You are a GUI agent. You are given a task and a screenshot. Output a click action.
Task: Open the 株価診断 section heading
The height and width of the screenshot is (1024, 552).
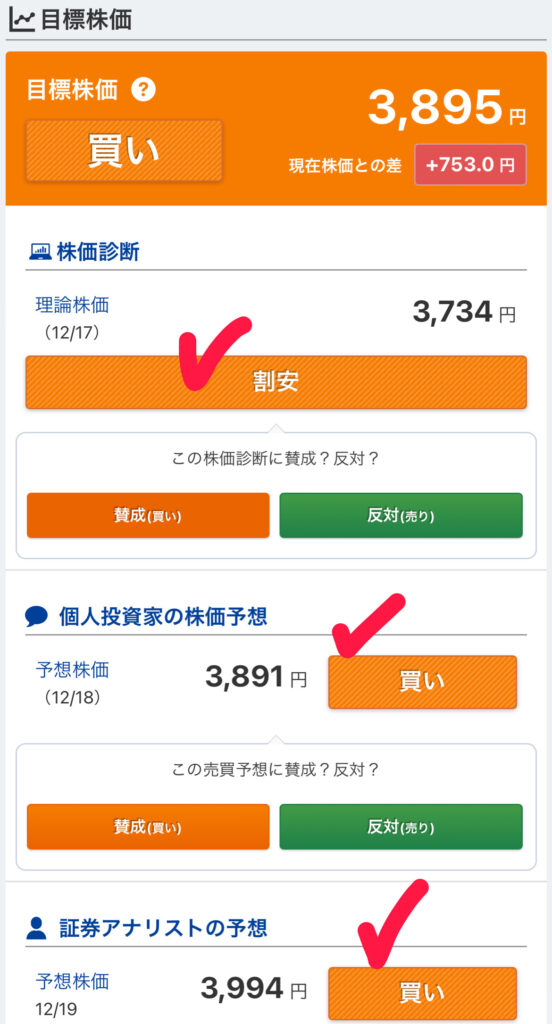click(98, 252)
